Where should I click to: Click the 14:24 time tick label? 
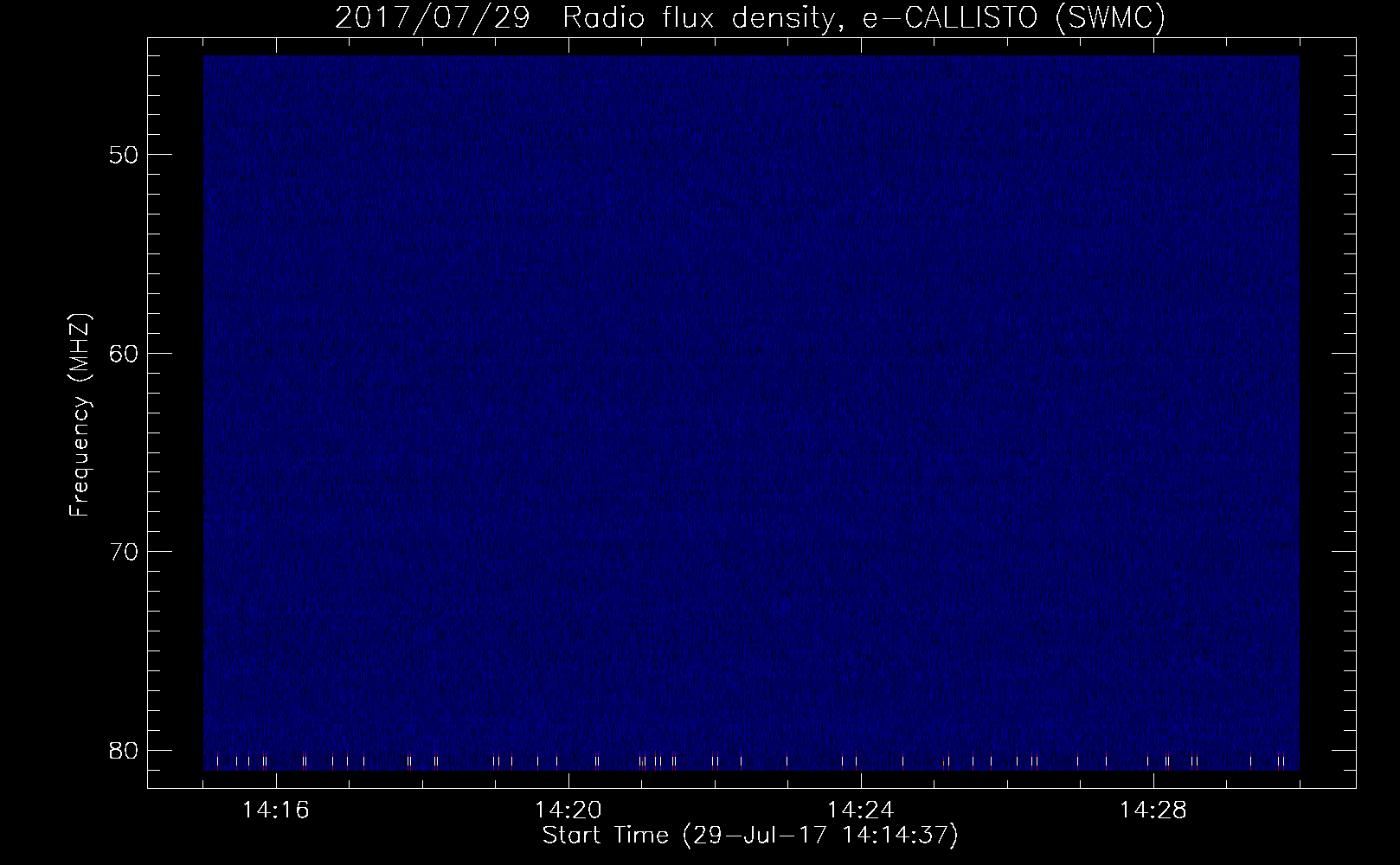pyautogui.click(x=861, y=811)
